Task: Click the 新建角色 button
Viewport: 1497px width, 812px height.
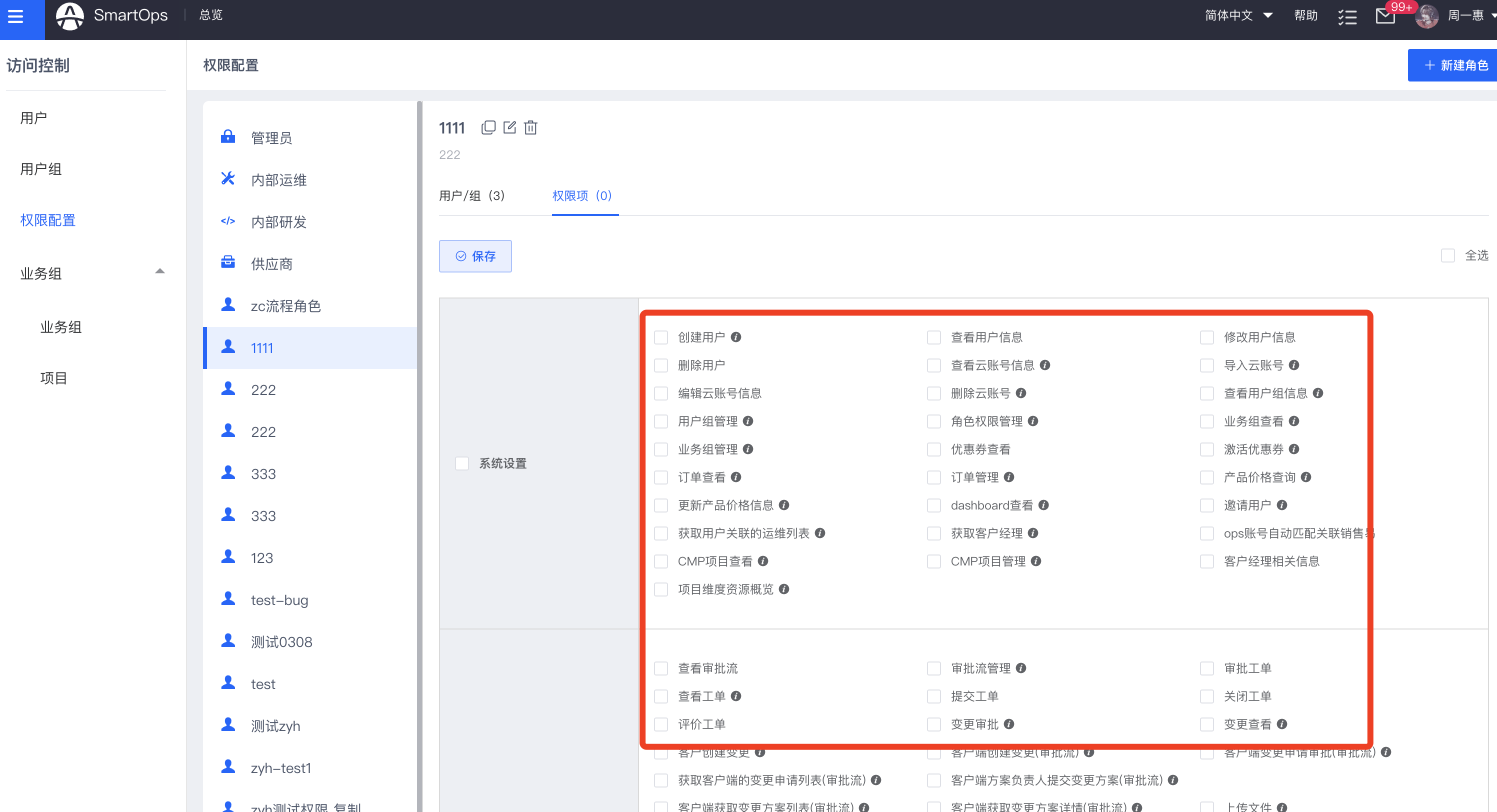Action: (1452, 65)
